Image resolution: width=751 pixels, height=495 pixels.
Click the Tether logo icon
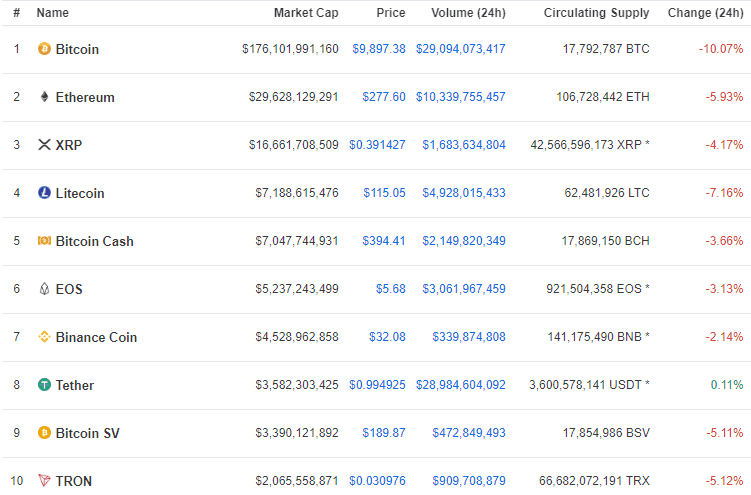click(x=44, y=384)
